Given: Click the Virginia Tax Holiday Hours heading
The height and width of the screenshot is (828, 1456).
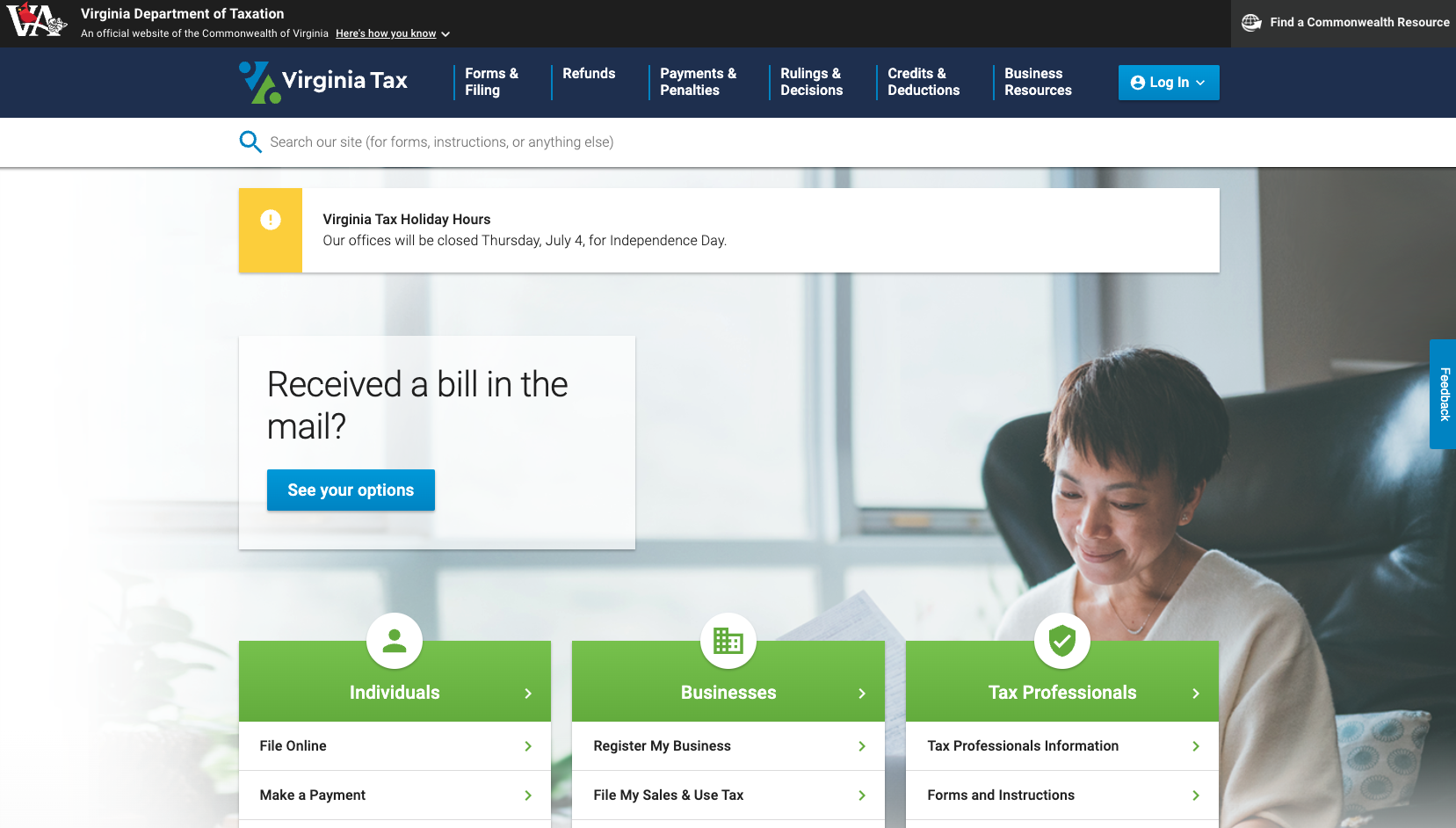Looking at the screenshot, I should 407,220.
